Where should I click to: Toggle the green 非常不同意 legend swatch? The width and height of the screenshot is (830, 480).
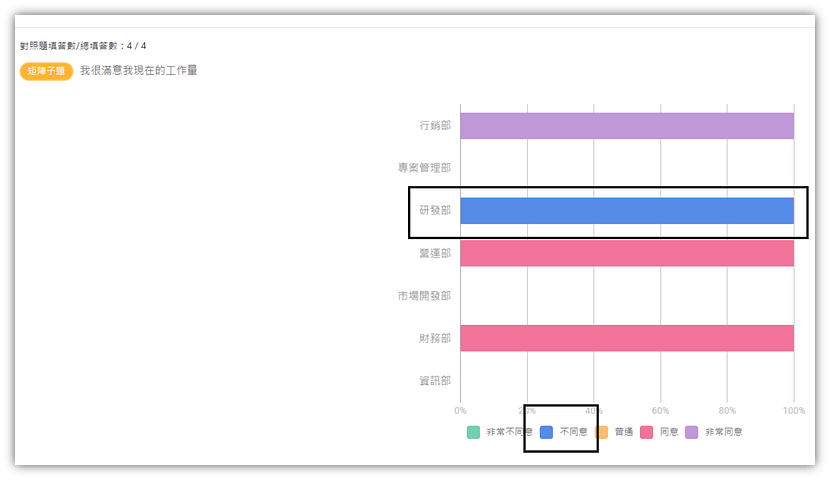(473, 432)
